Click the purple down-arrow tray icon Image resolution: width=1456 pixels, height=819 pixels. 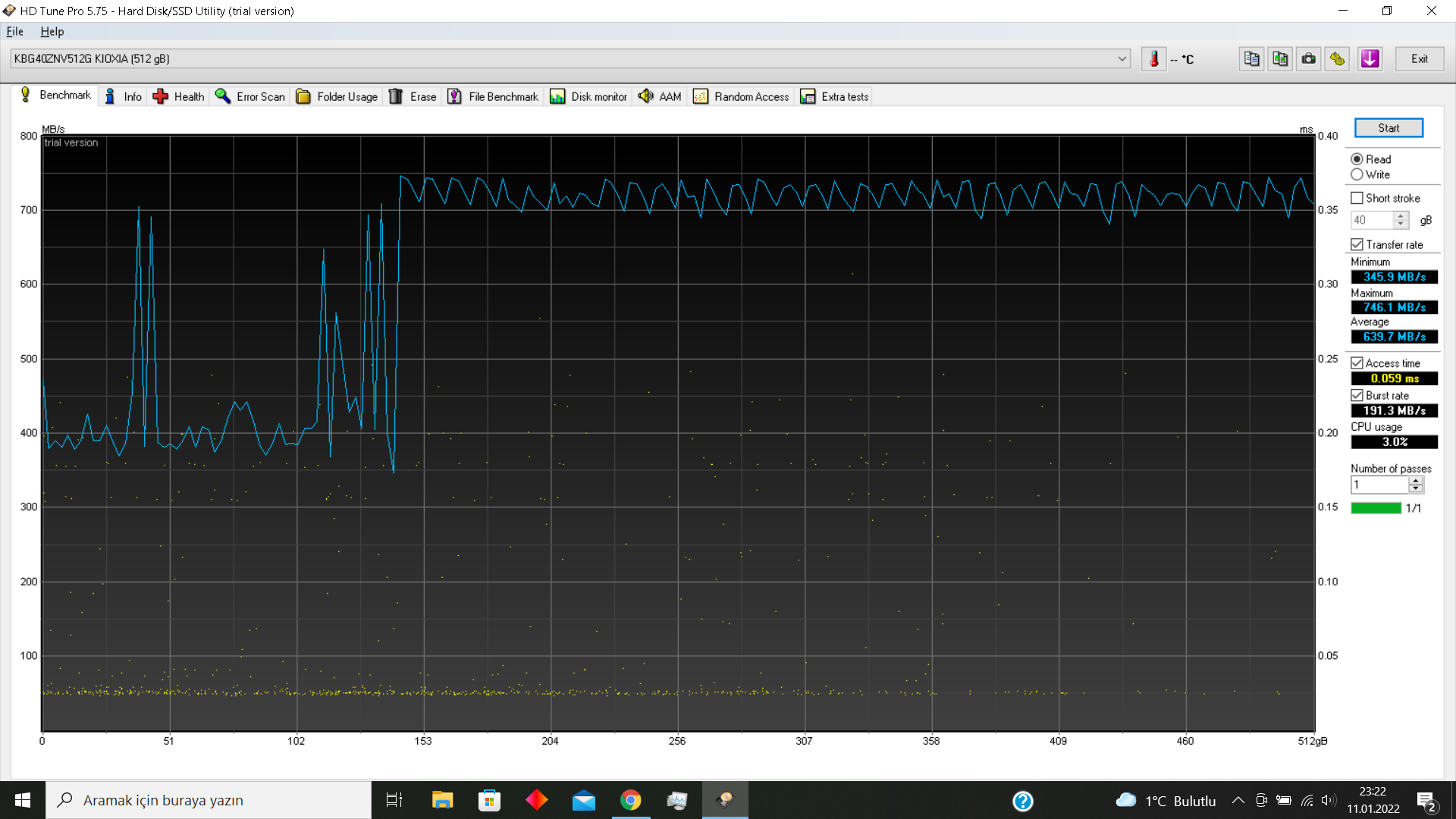coord(1370,59)
